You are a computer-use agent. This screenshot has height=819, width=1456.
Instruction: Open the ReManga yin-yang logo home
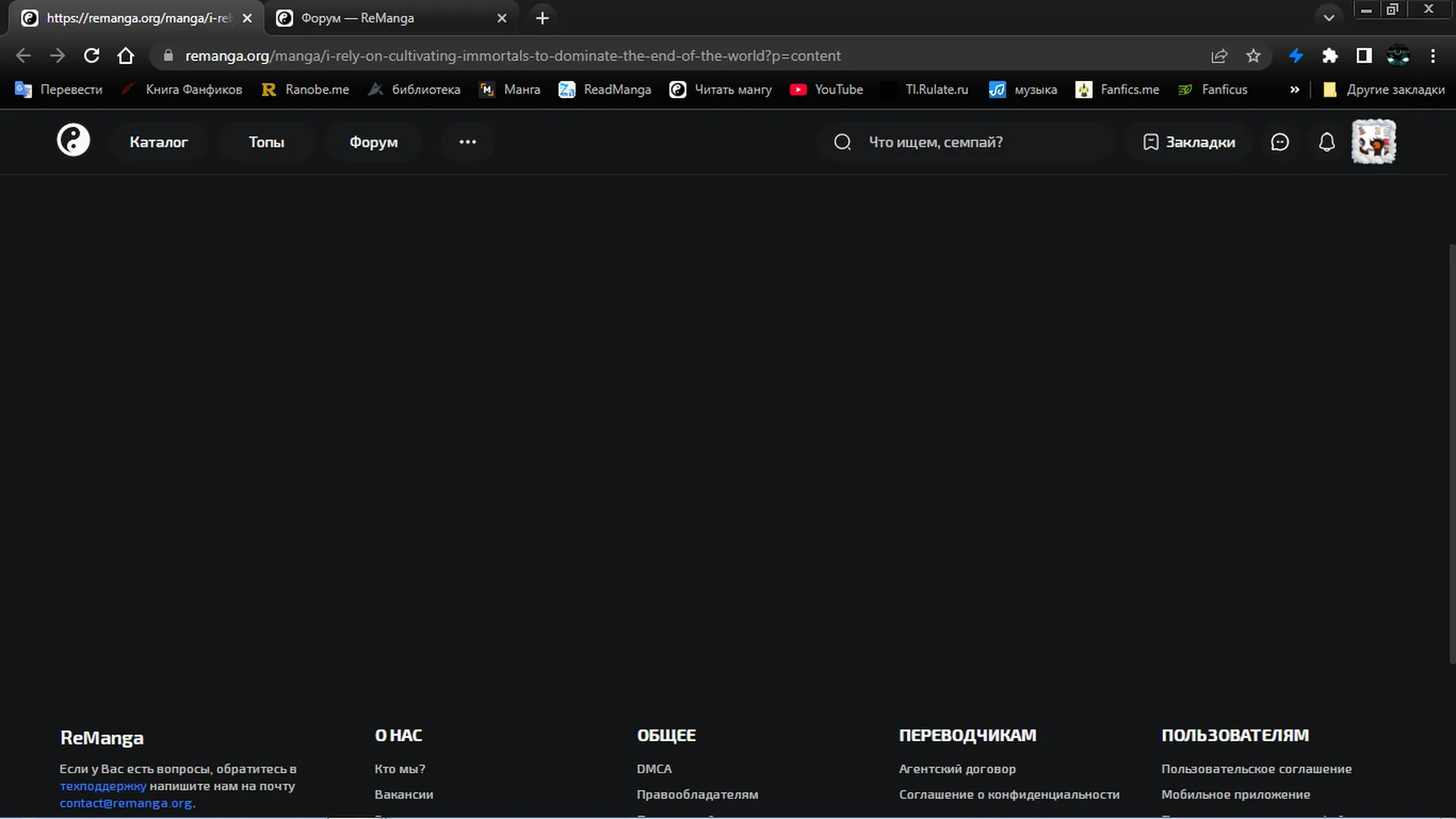[73, 141]
